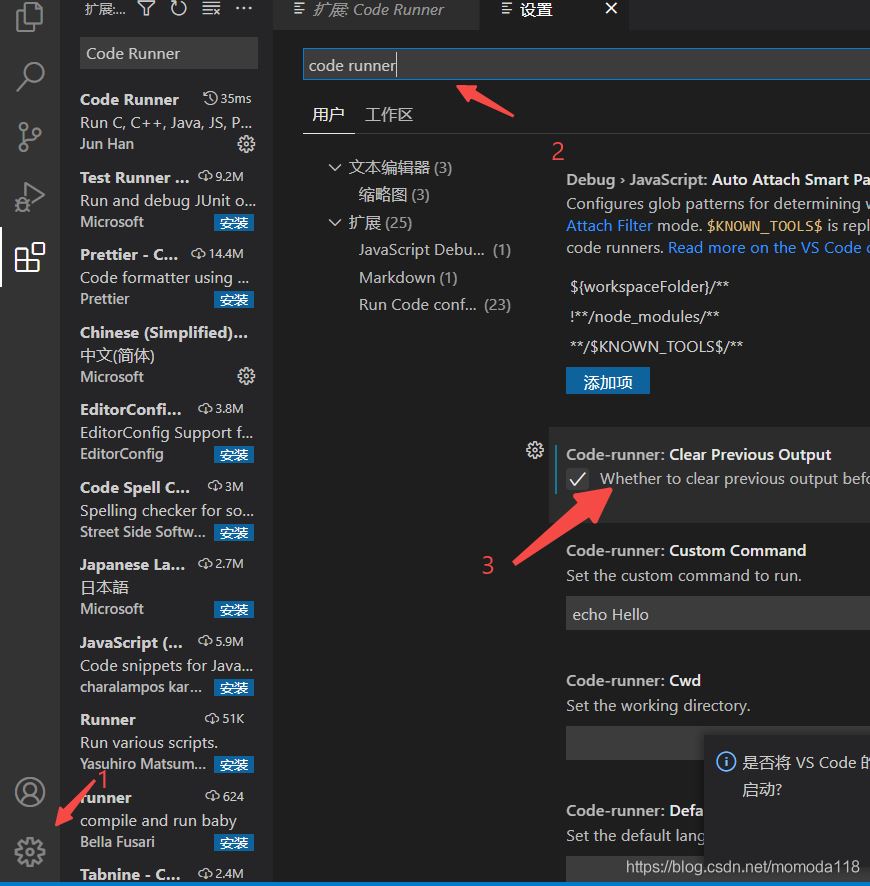Click the filter extensions funnel icon

coord(147,9)
